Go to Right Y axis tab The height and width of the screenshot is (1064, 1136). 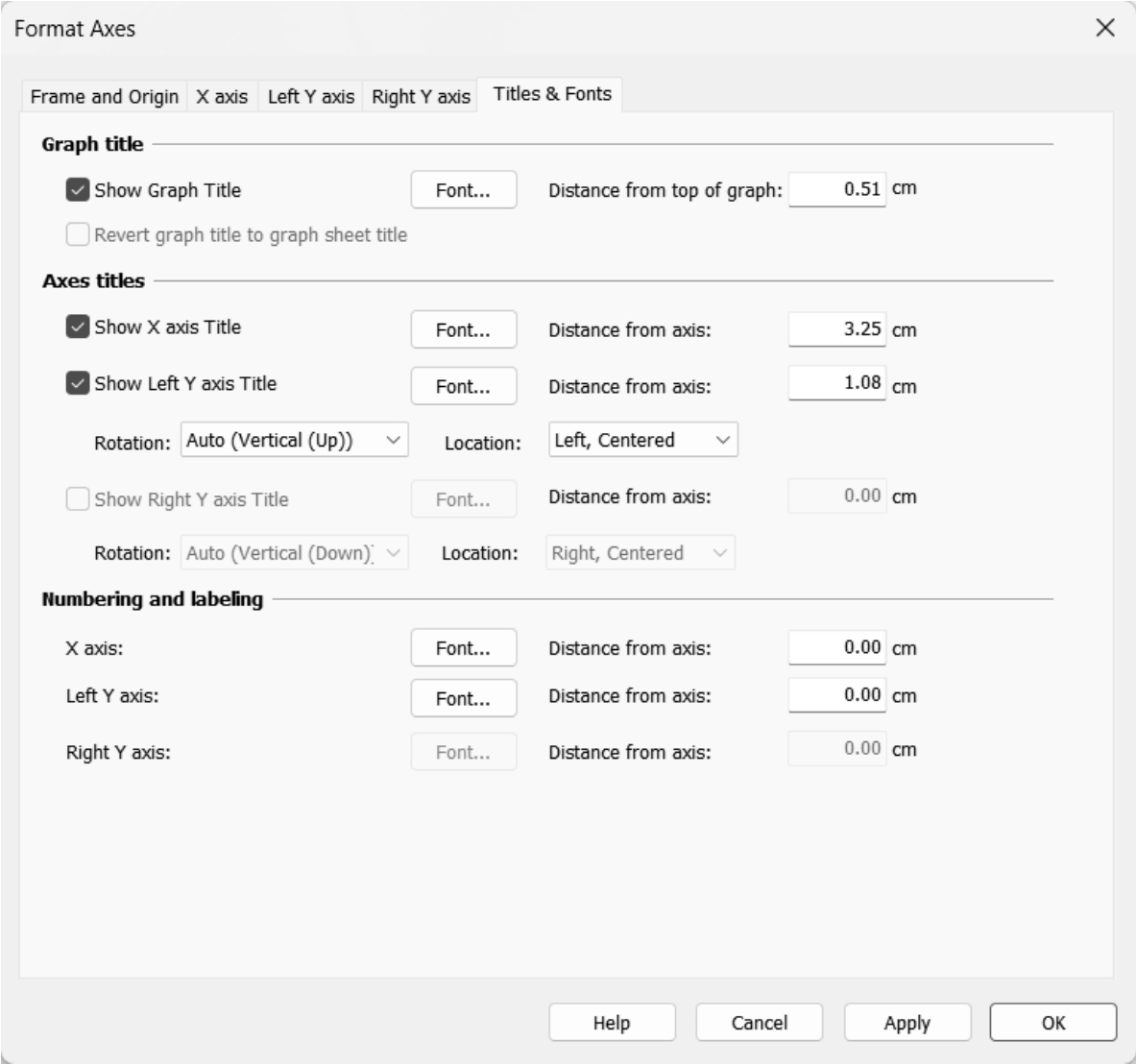point(421,97)
